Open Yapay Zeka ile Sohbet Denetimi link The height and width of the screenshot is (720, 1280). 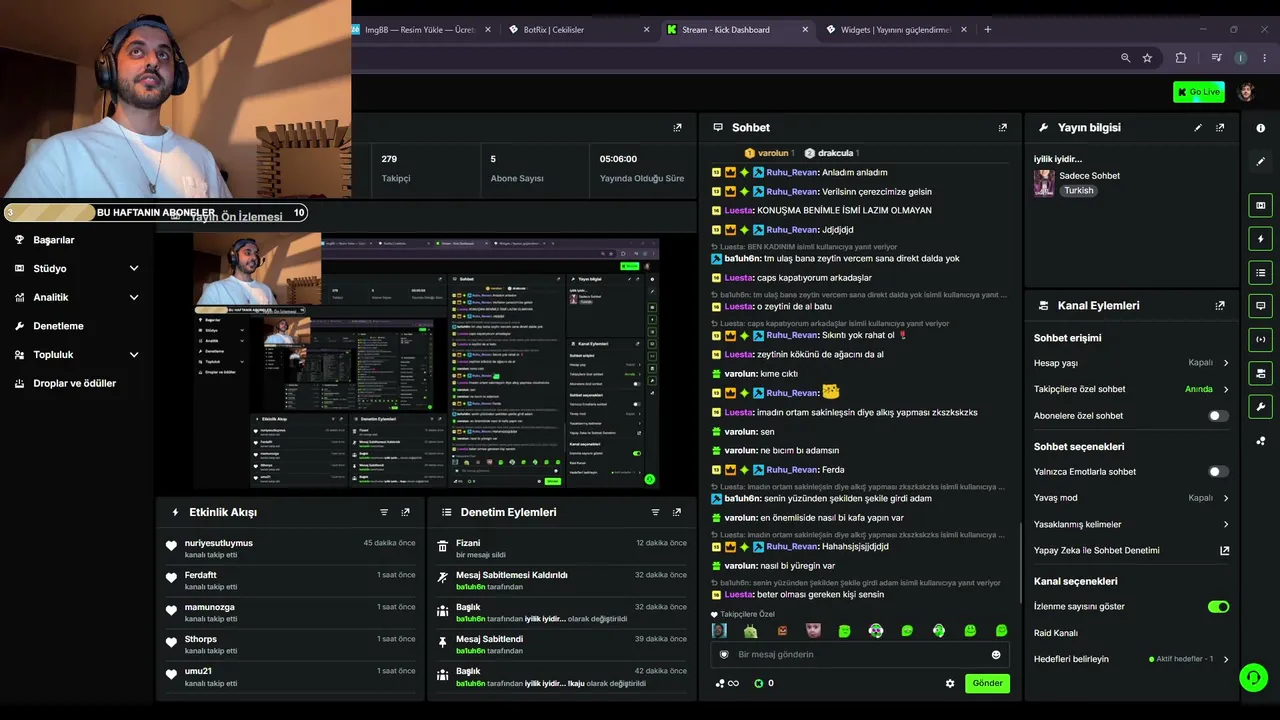(1131, 551)
